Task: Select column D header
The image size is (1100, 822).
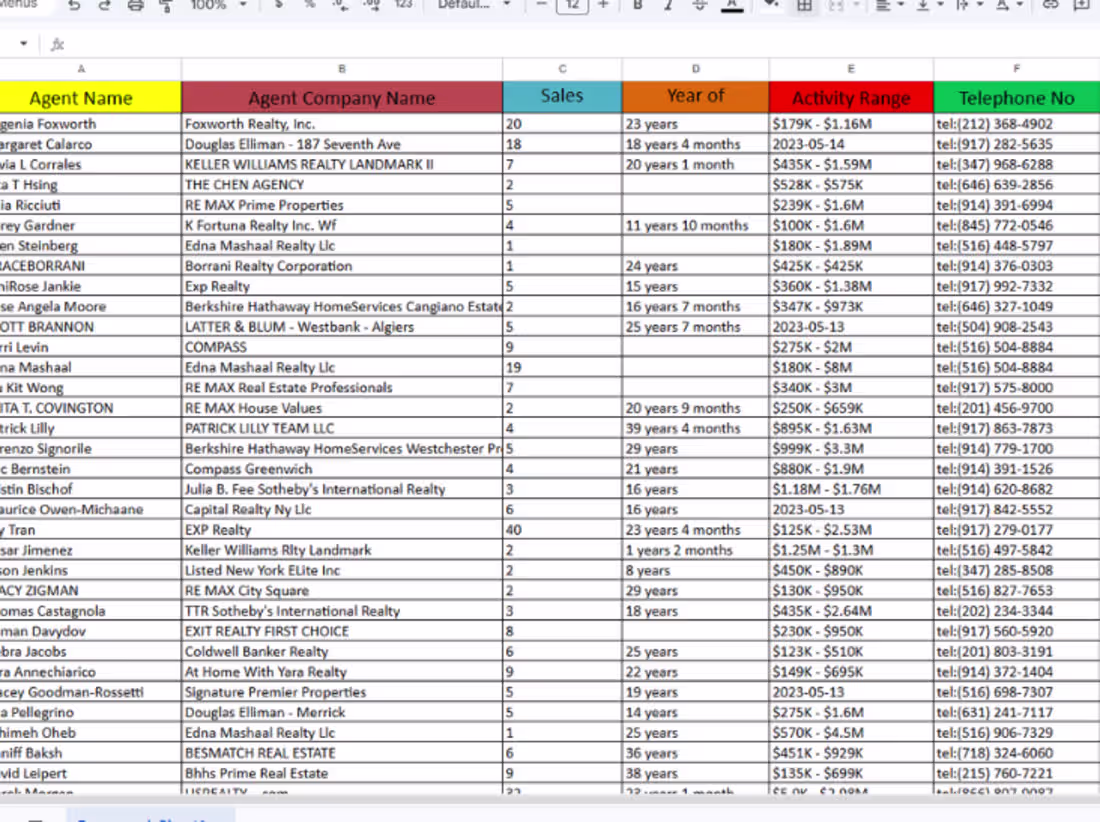Action: pos(695,69)
